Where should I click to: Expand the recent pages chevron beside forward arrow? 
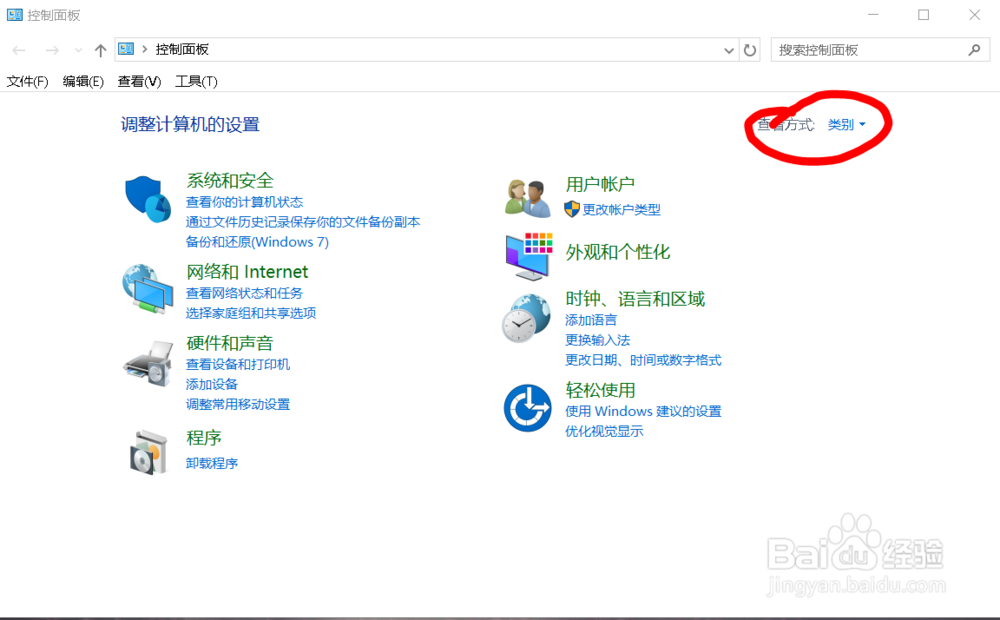coord(77,49)
